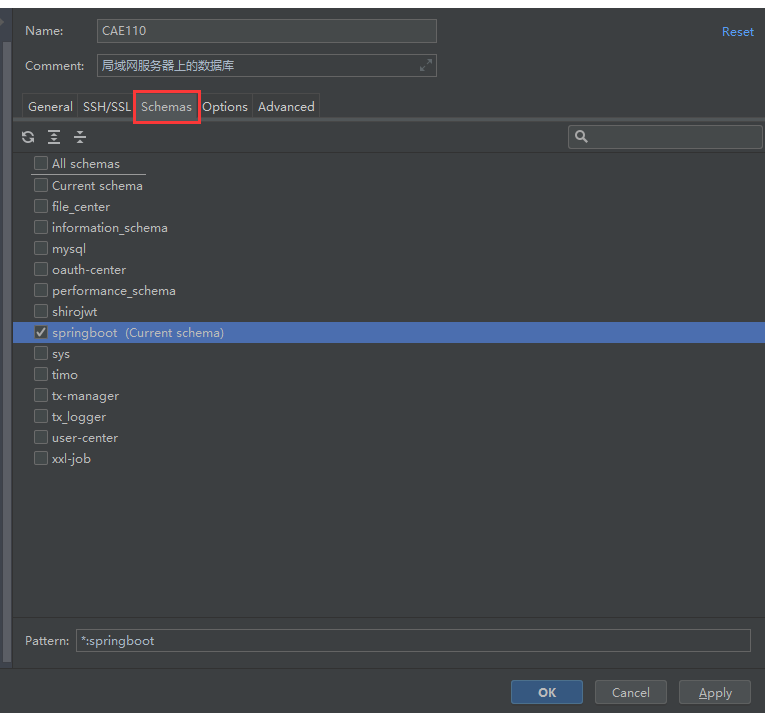Image resolution: width=765 pixels, height=713 pixels.
Task: Check the shirojwt schema checkbox
Action: [41, 311]
